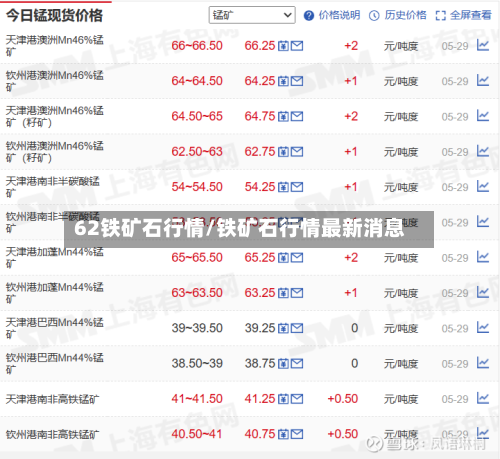Open trend chart icon for 天津港南非半碳酸锰矿 row

(483, 187)
